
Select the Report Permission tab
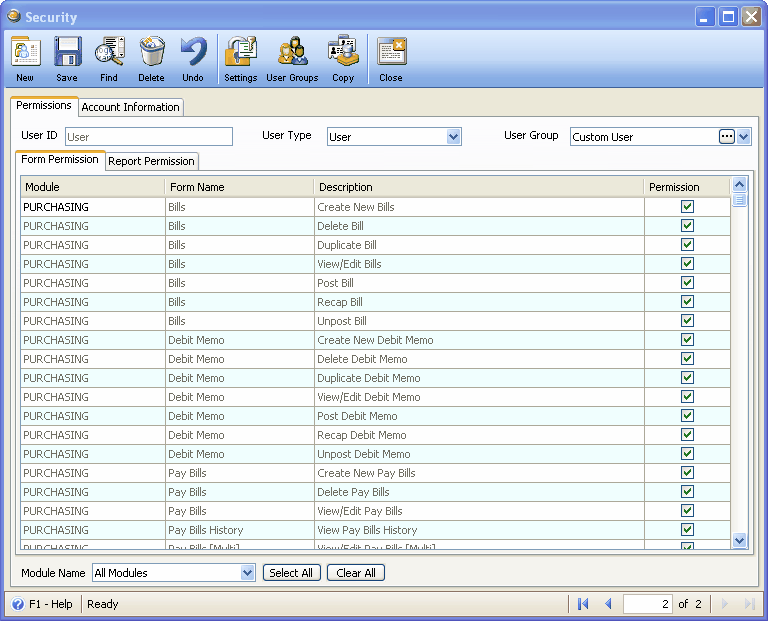[x=151, y=161]
